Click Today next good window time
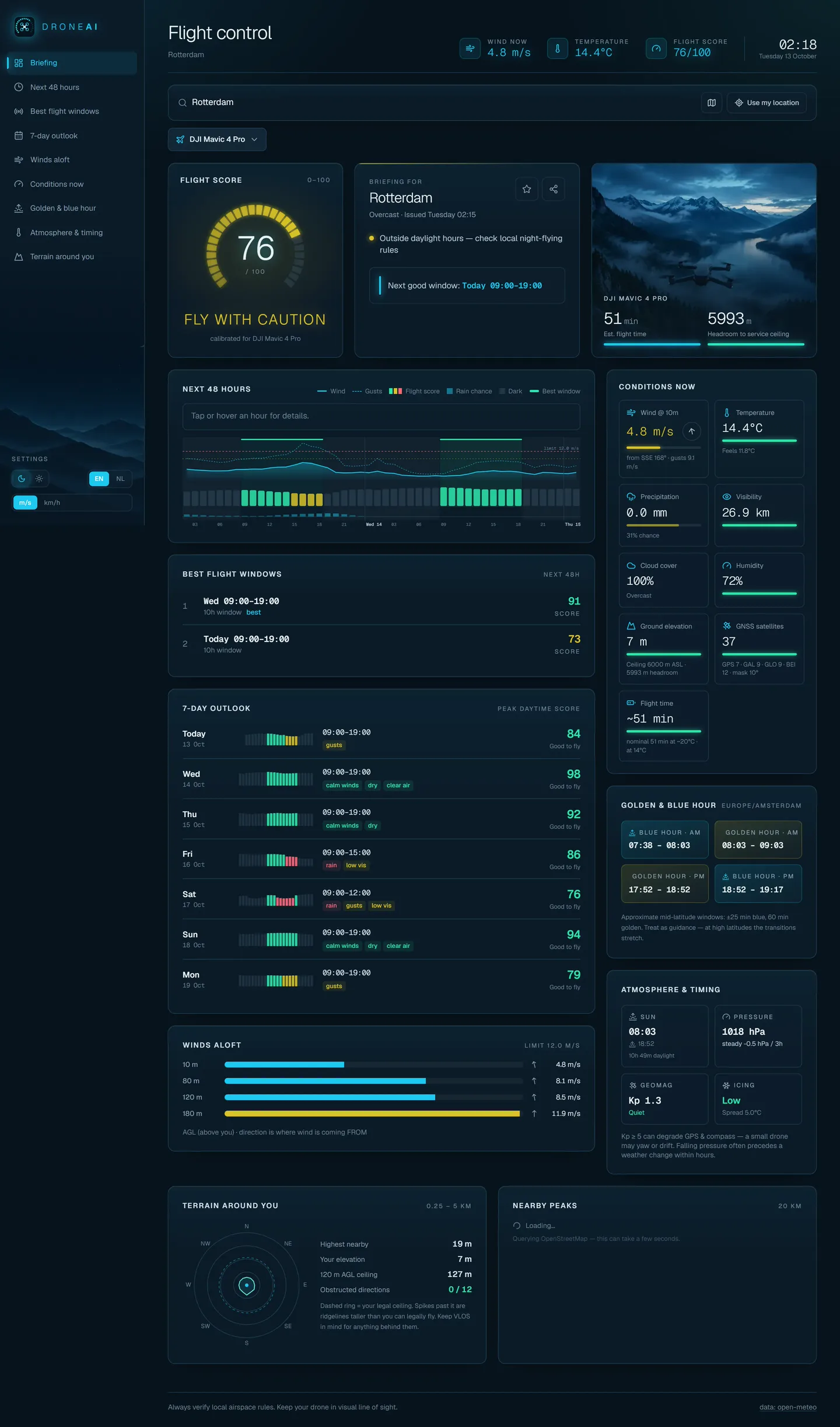This screenshot has width=840, height=1427. point(502,286)
